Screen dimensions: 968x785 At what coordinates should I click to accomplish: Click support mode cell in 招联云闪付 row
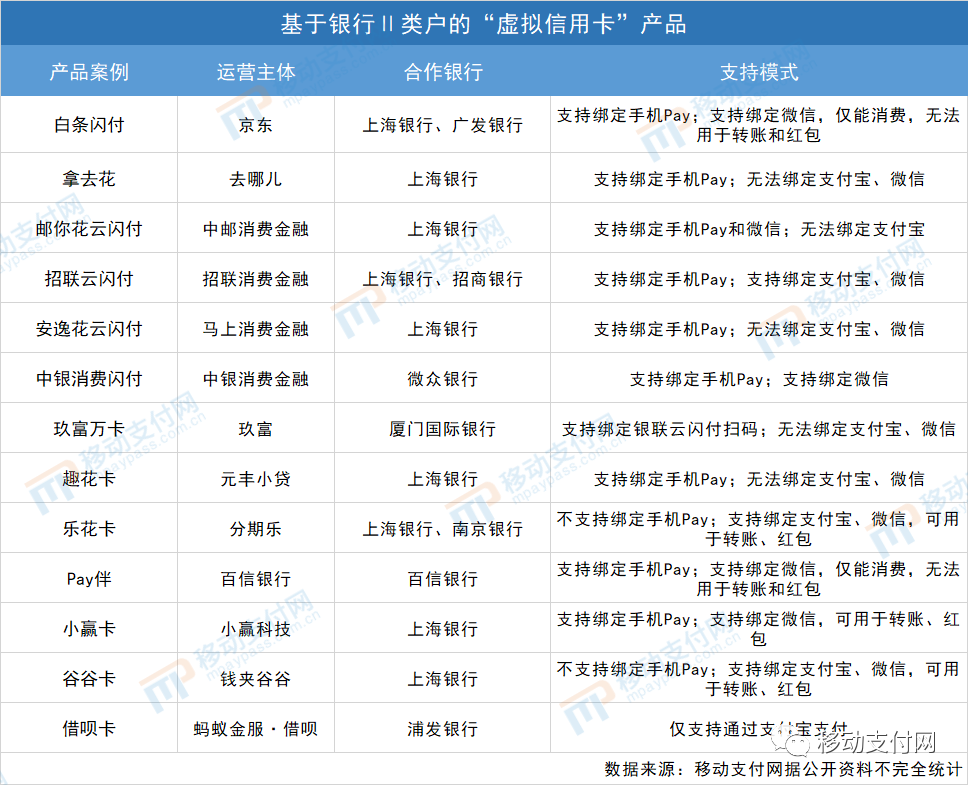[x=759, y=279]
